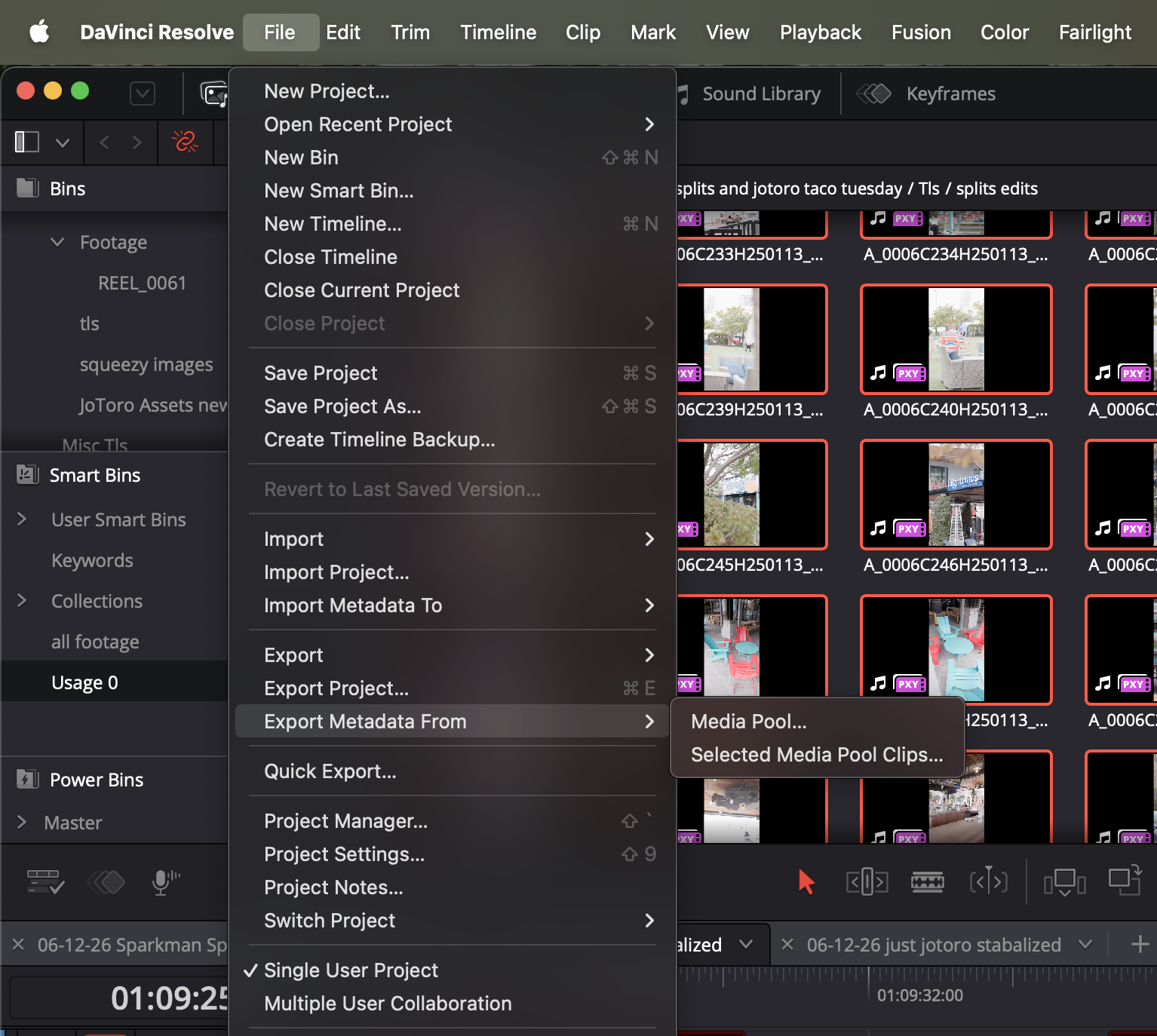This screenshot has height=1036, width=1157.
Task: Open dropdown on just jotoro stabalized tab
Action: tap(1085, 944)
